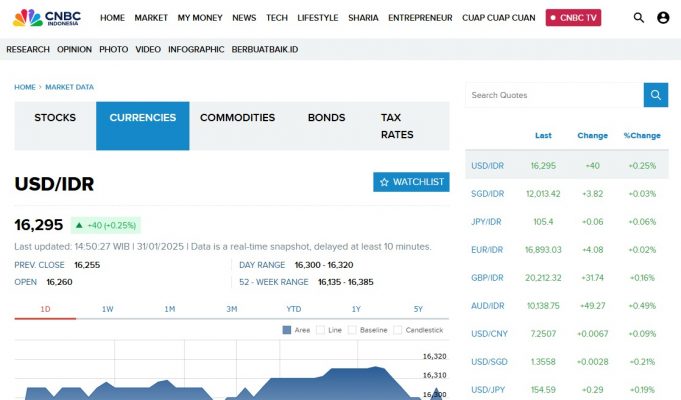Open CNBC TV live button
Screen dimensions: 681x400
[x=573, y=18]
